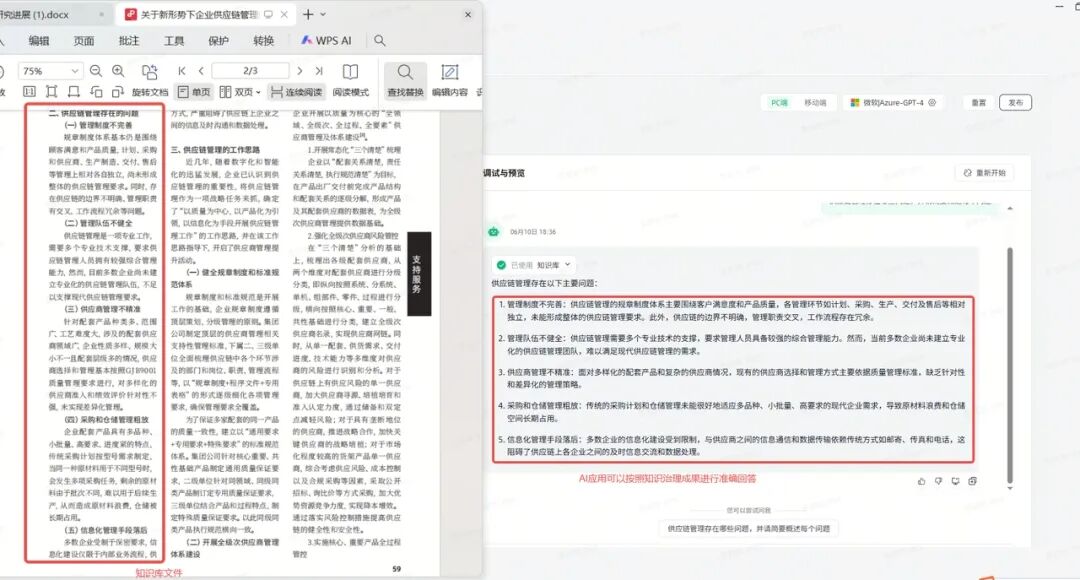
Task: Click the chat panel vertical scrollbar
Action: click(x=1010, y=365)
